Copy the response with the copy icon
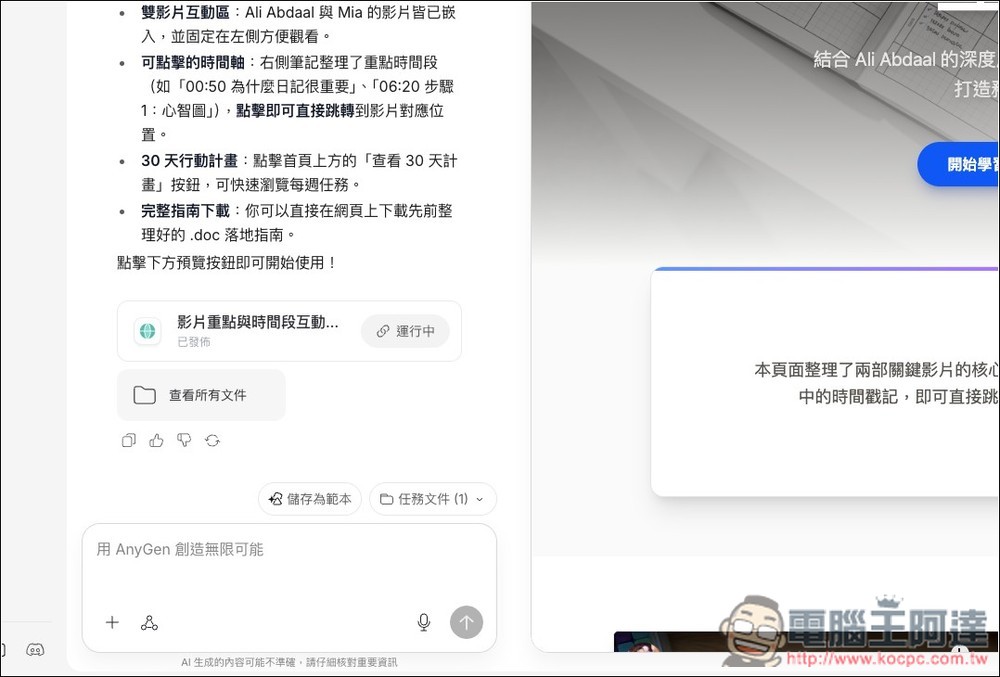This screenshot has width=1000, height=677. (128, 440)
